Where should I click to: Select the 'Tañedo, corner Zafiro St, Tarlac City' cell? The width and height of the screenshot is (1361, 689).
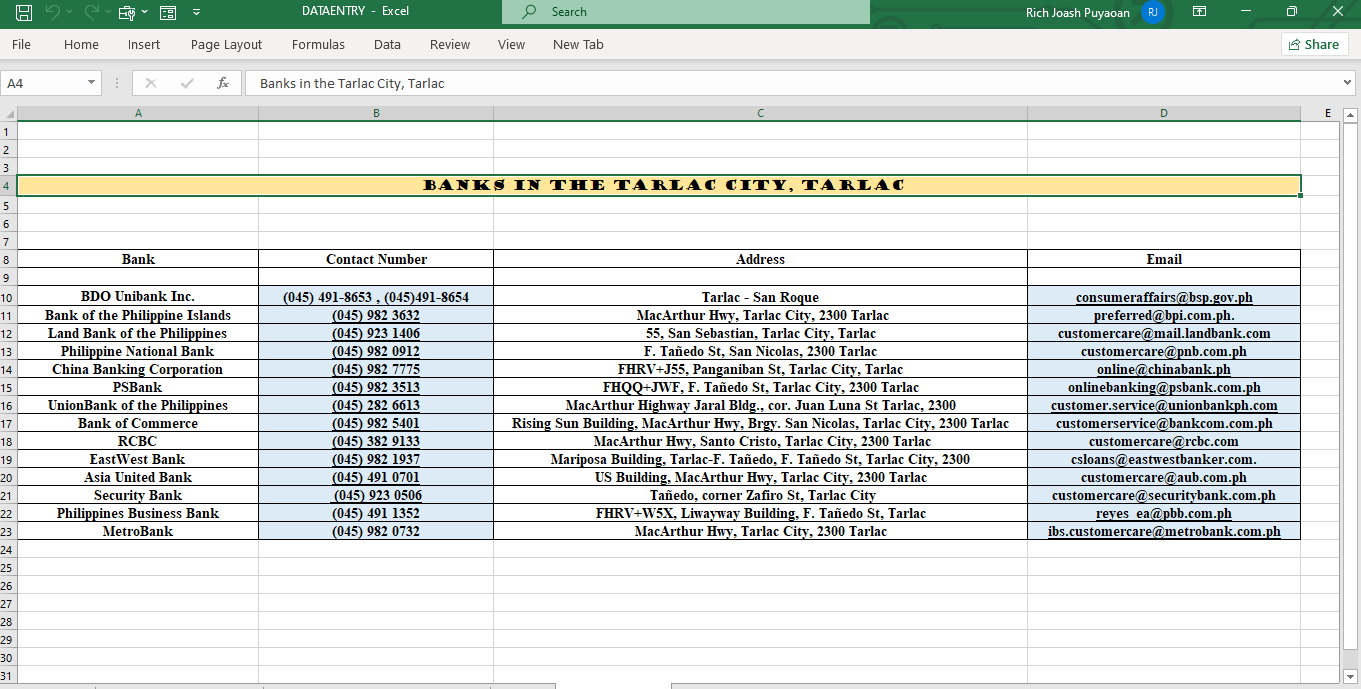click(x=760, y=495)
